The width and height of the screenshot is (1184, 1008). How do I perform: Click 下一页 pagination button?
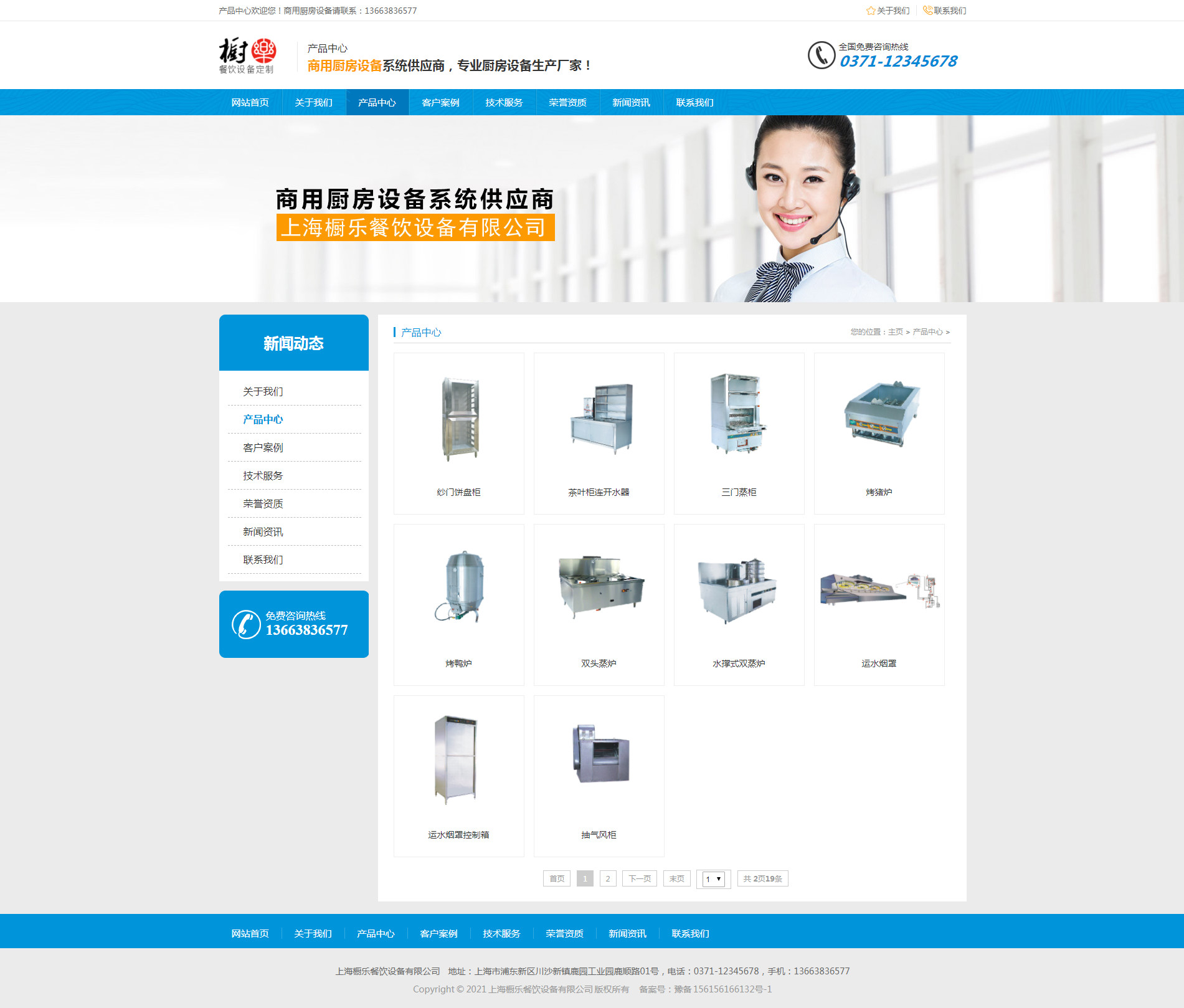[639, 879]
